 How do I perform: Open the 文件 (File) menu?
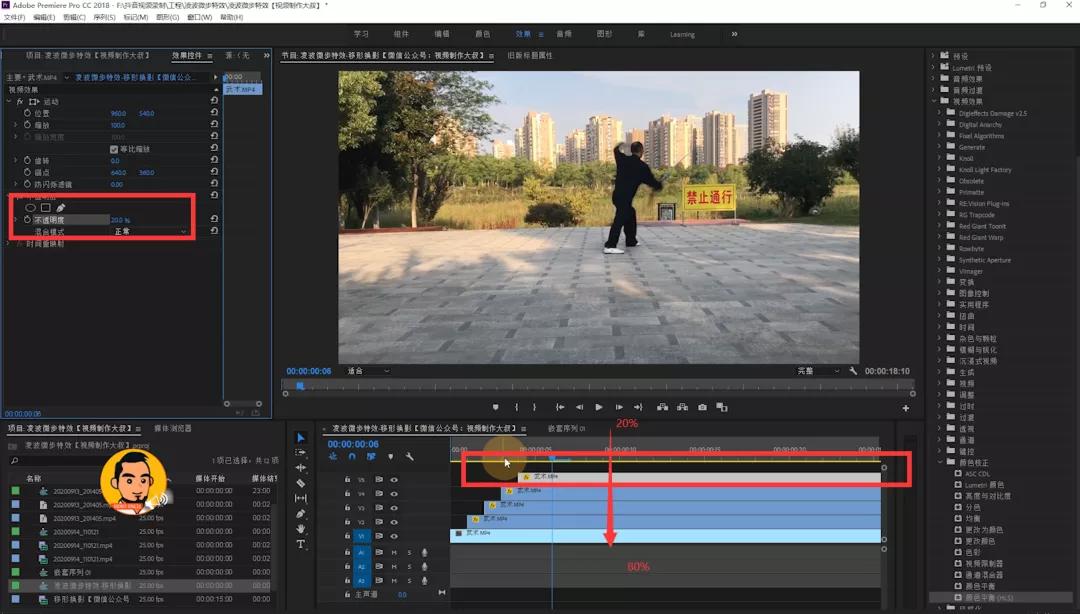[x=14, y=17]
